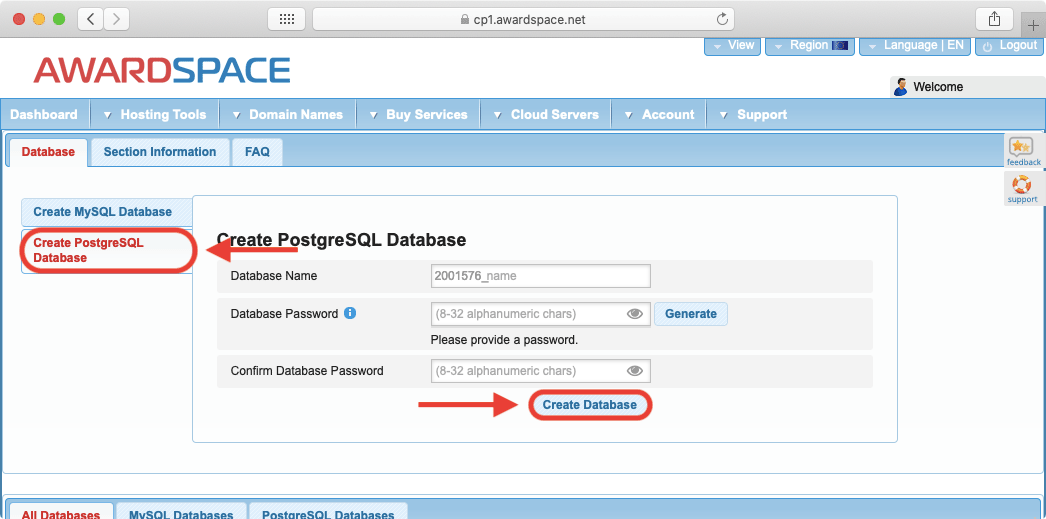Screen dimensions: 1046x519
Task: Click the feedback star icon
Action: tap(1022, 148)
